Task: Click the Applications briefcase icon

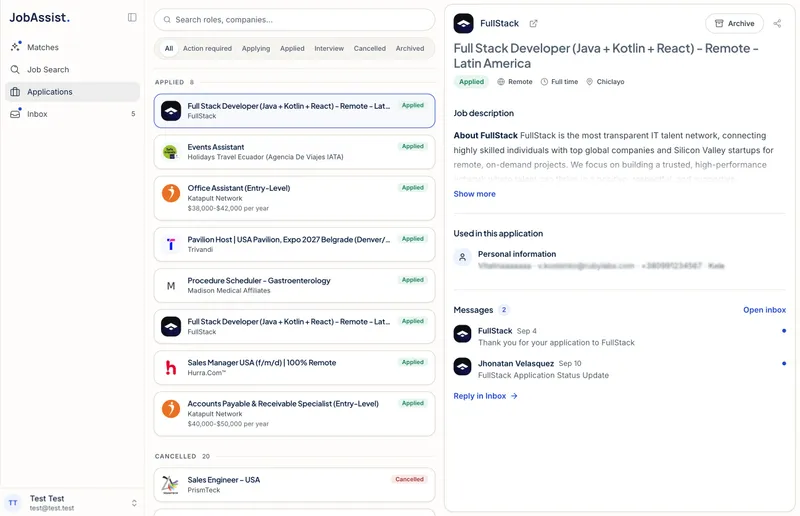Action: [x=15, y=92]
